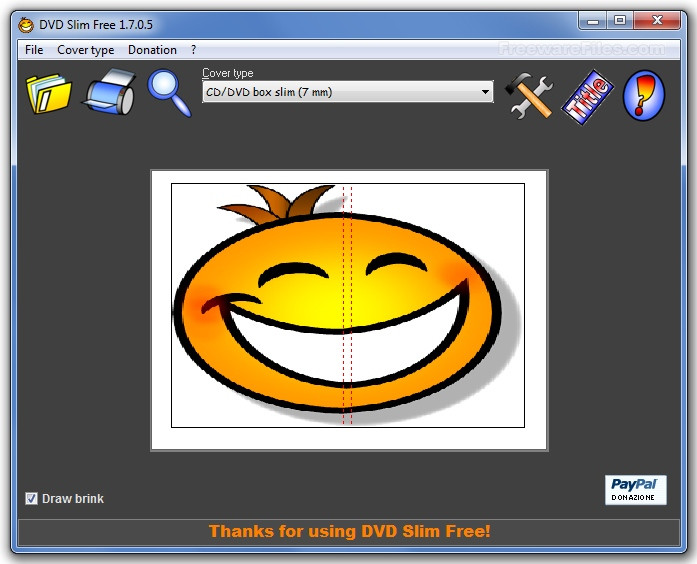Image resolution: width=697 pixels, height=564 pixels.
Task: Add a title using the Title icon
Action: [x=587, y=96]
